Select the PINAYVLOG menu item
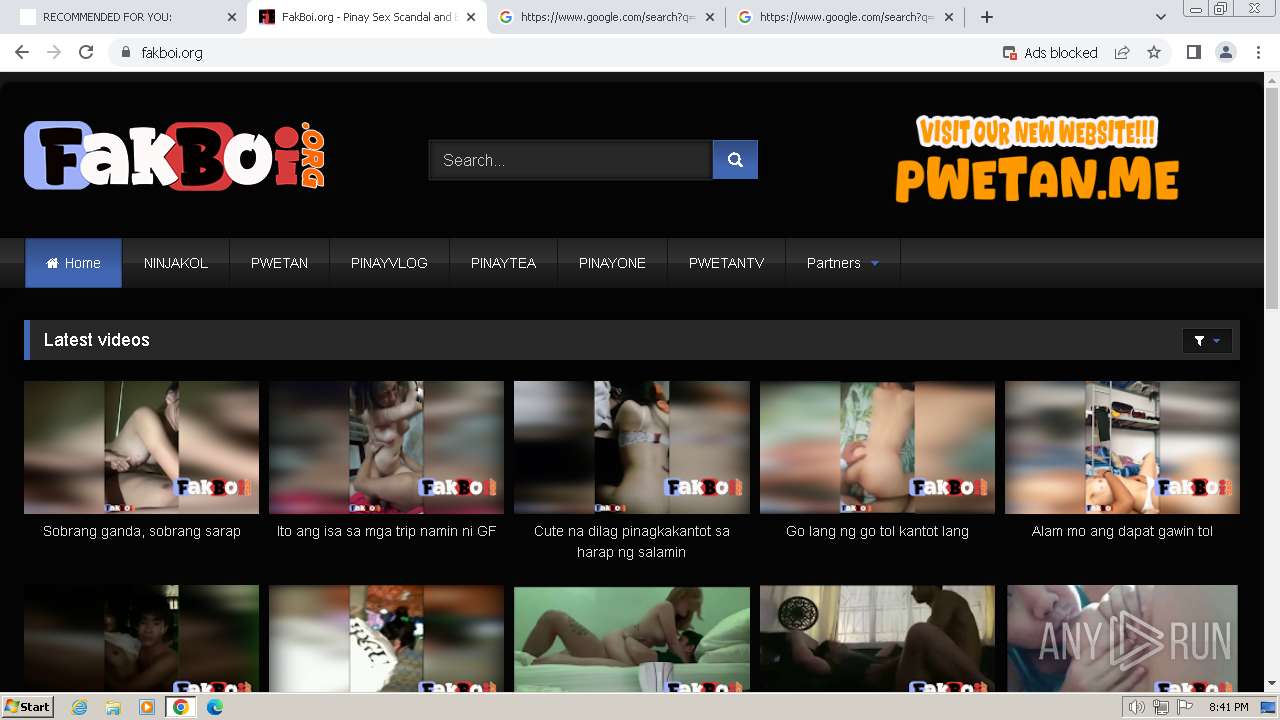The image size is (1280, 720). point(389,263)
